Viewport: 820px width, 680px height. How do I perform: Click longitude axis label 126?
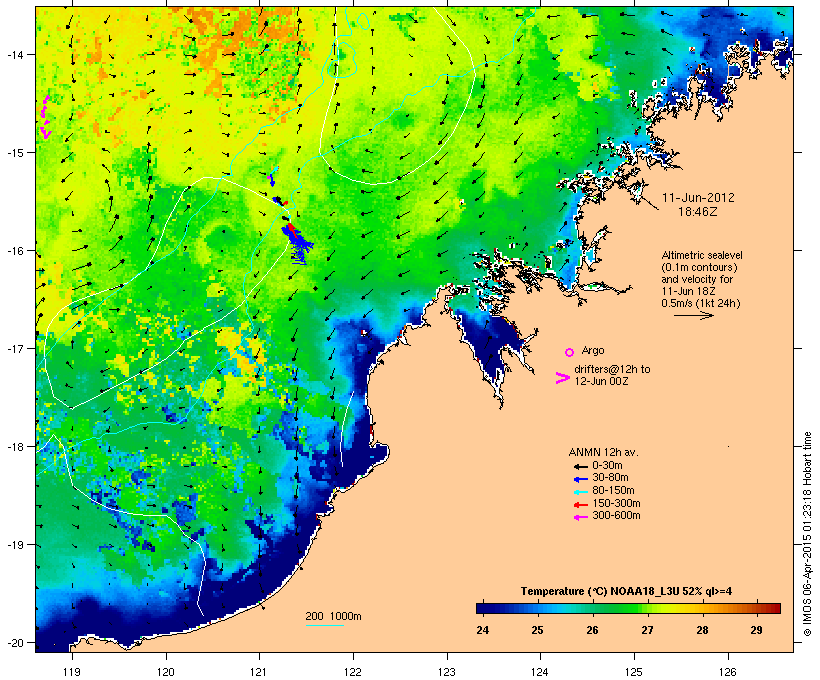click(728, 672)
